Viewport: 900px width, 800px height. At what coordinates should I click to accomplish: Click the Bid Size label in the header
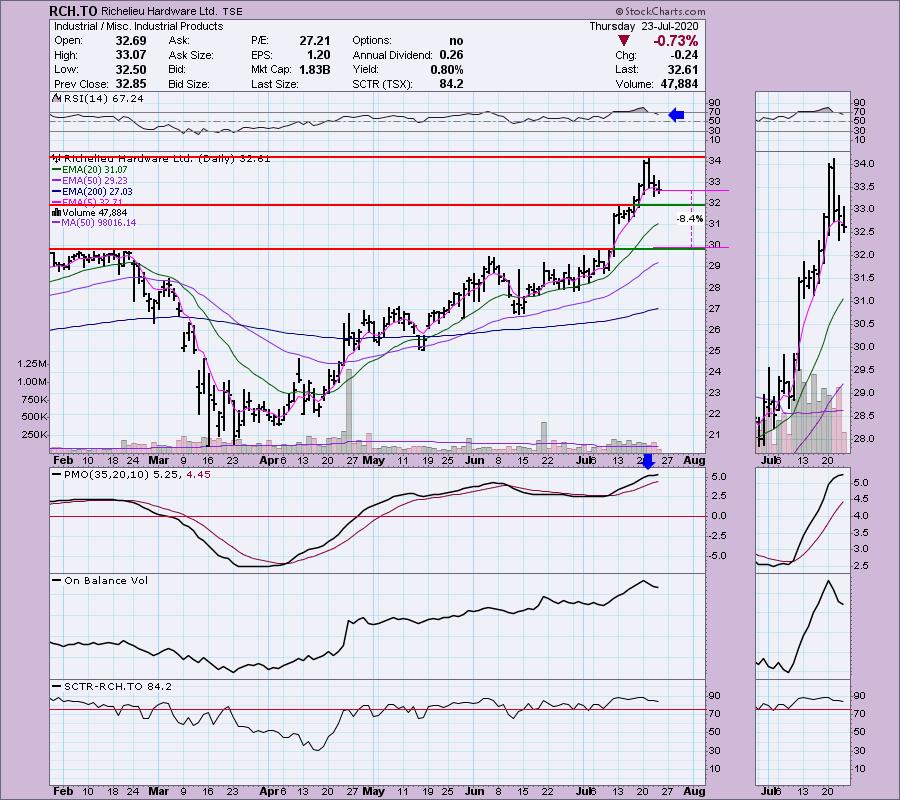coord(189,84)
